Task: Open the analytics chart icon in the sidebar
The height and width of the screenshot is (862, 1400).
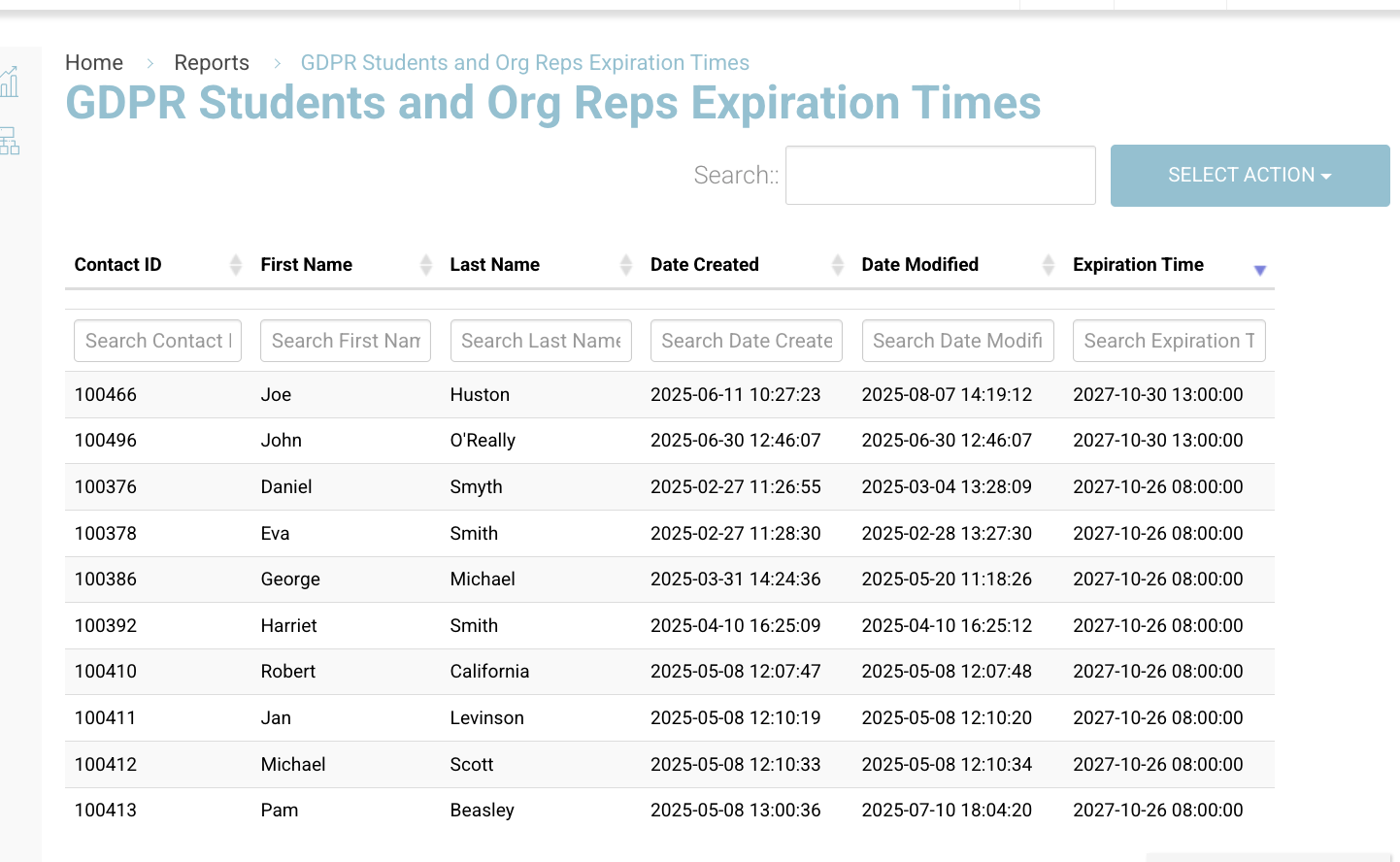Action: [10, 82]
